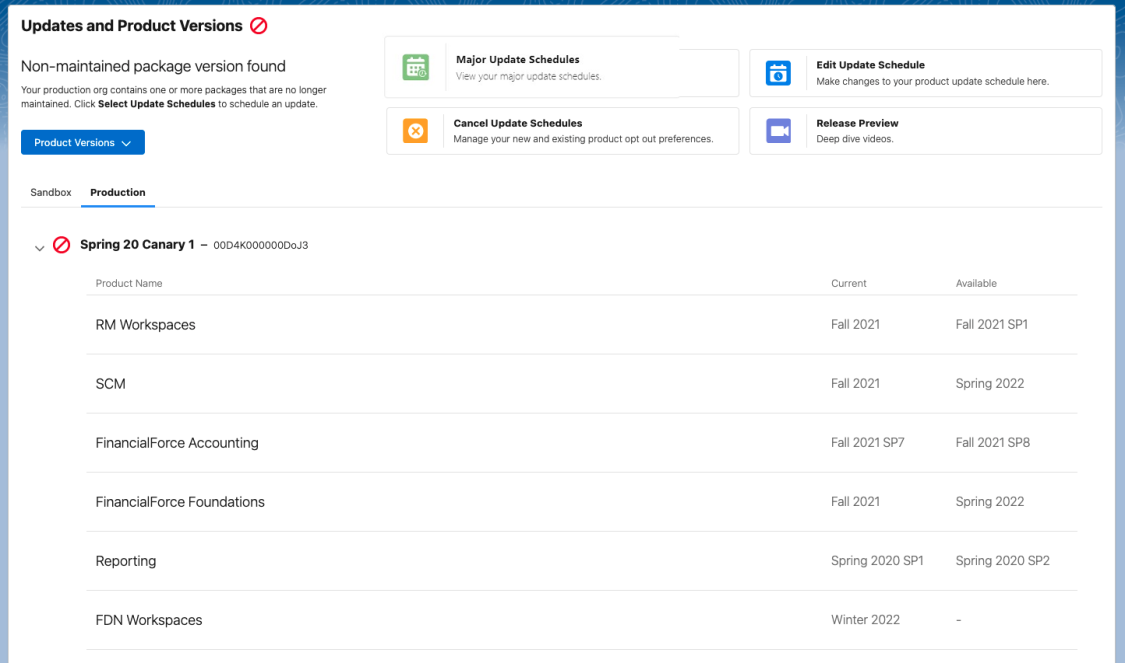Click the green Major Update Schedules calendar icon
Screen dimensions: 1125x663
(x=415, y=67)
